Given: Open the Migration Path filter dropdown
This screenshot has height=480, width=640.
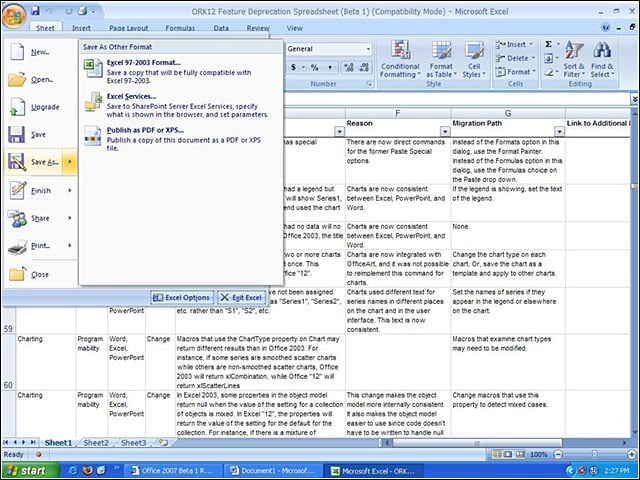Looking at the screenshot, I should click(559, 131).
